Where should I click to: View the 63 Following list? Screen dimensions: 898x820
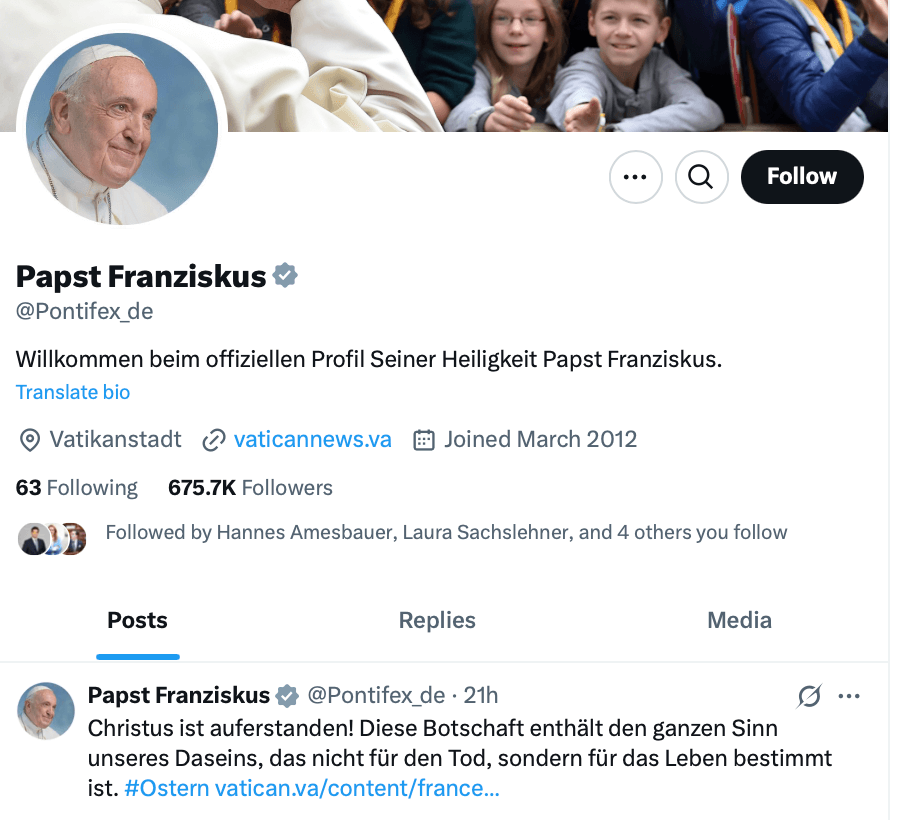pyautogui.click(x=77, y=488)
